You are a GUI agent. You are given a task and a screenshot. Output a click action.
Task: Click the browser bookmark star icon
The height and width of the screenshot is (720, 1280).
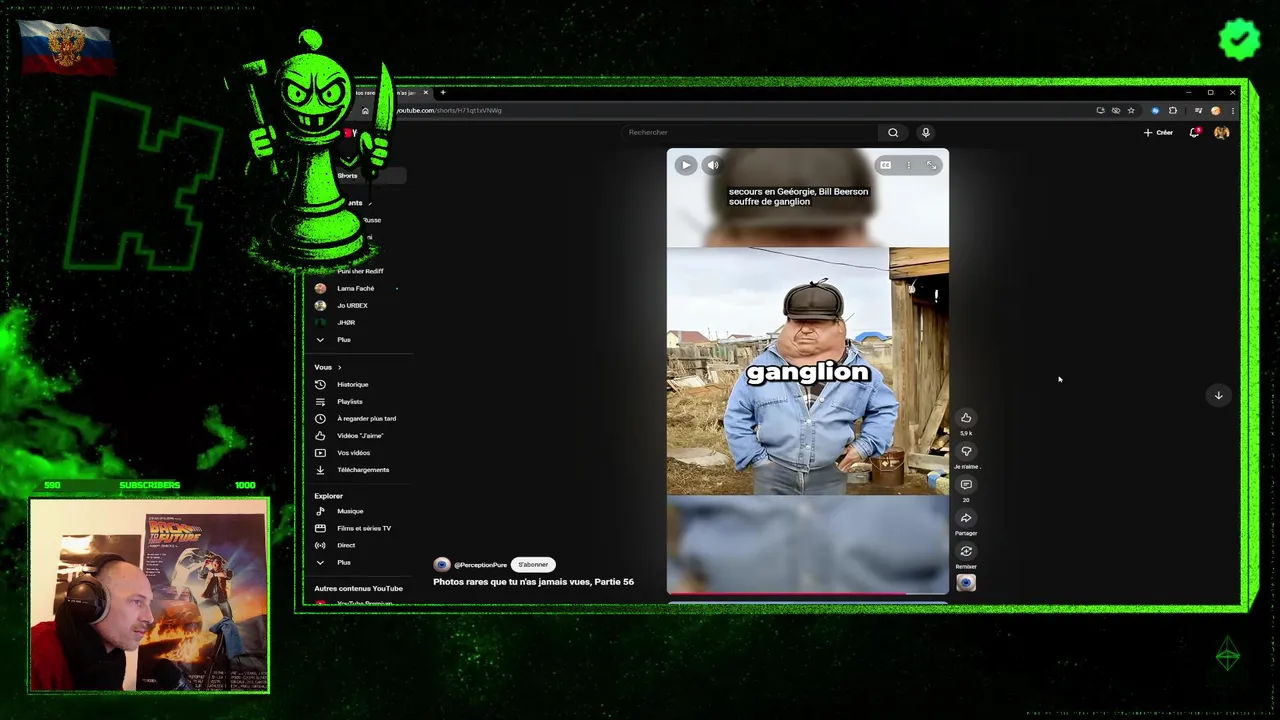pos(1131,110)
